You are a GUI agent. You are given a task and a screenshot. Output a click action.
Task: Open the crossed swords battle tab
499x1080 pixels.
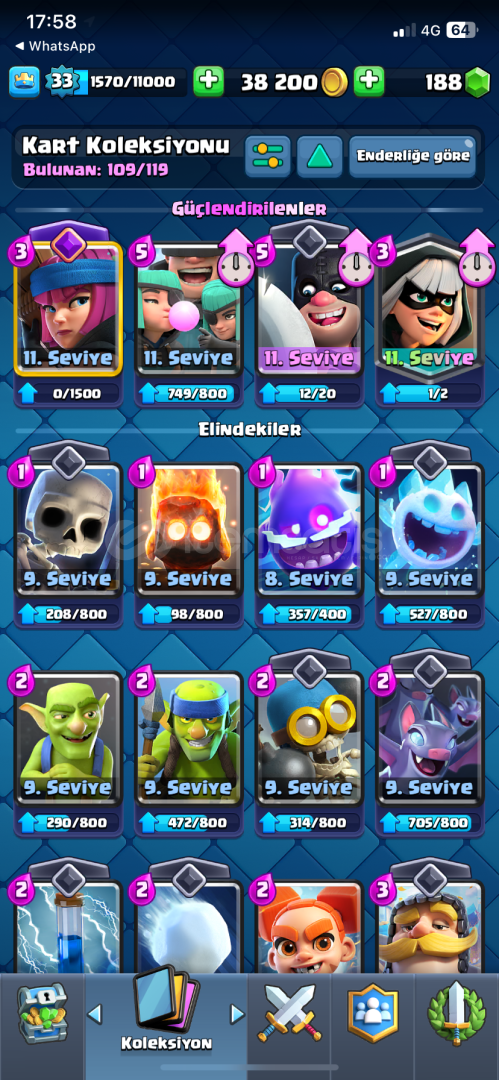289,1012
